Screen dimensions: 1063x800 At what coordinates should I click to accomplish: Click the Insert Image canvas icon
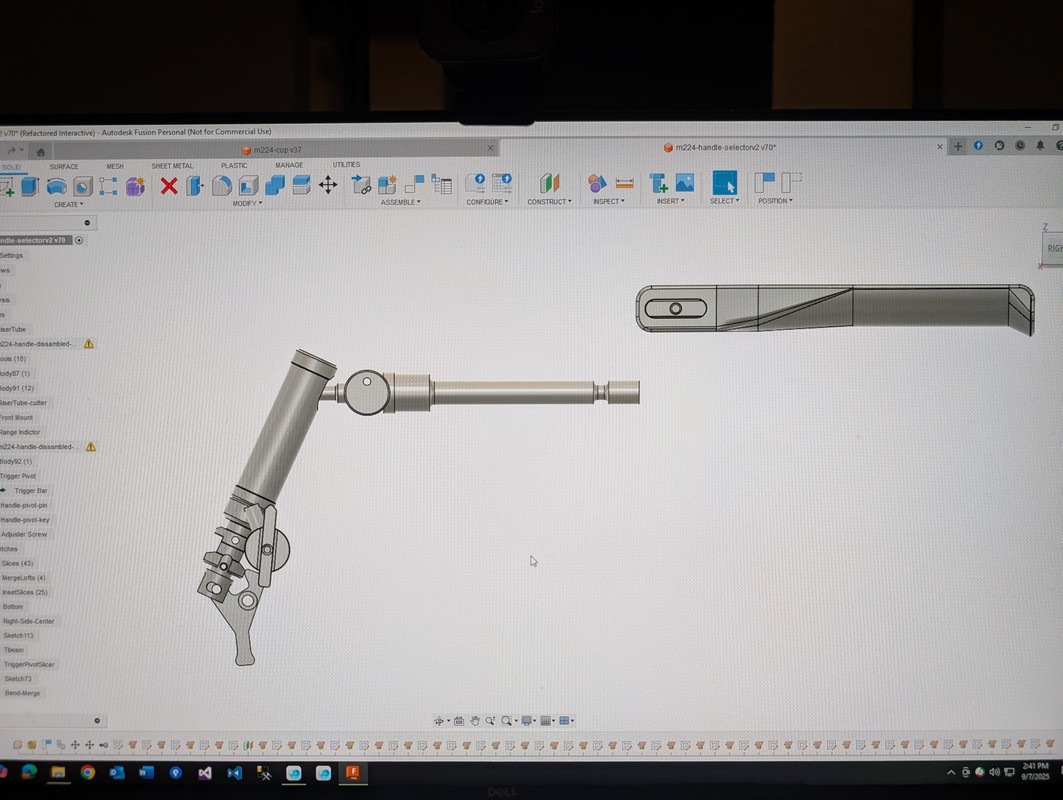(x=685, y=182)
